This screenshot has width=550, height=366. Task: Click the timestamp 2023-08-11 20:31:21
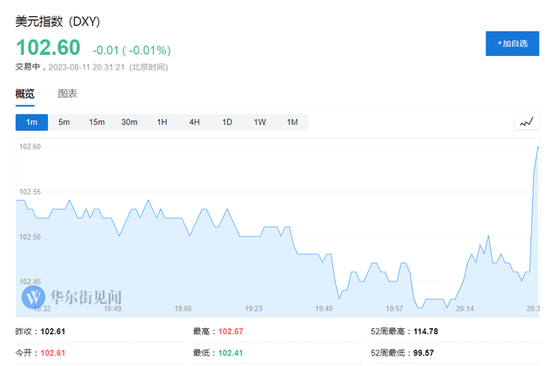87,67
